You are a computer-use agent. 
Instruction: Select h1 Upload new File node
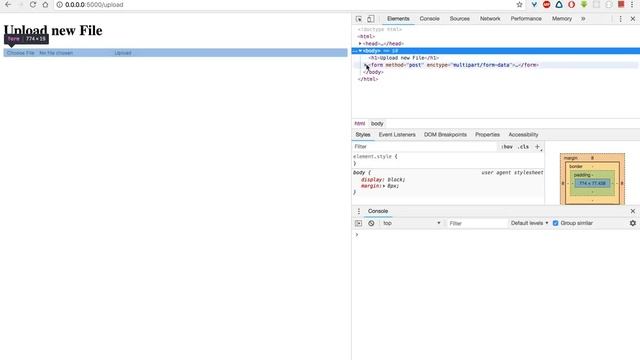[404, 58]
